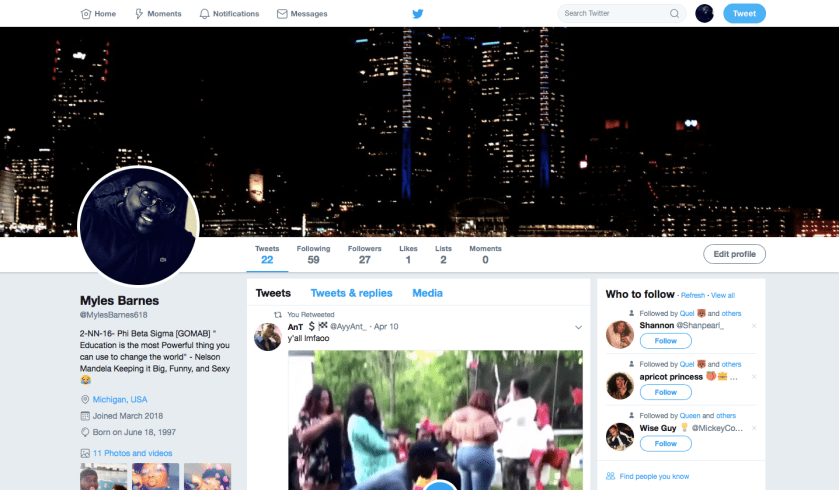Image resolution: width=839 pixels, height=490 pixels.
Task: Open Home from the top navigation
Action: coord(98,14)
